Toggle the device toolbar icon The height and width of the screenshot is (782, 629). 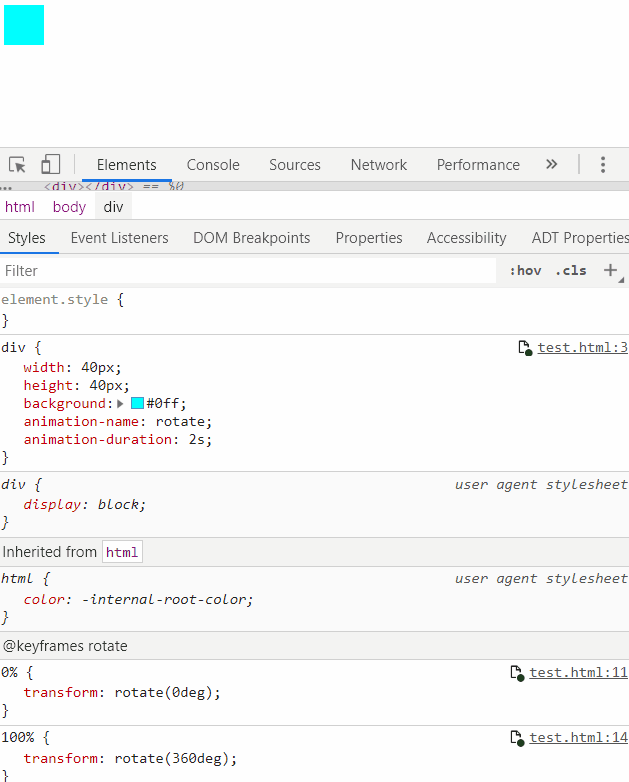(50, 164)
